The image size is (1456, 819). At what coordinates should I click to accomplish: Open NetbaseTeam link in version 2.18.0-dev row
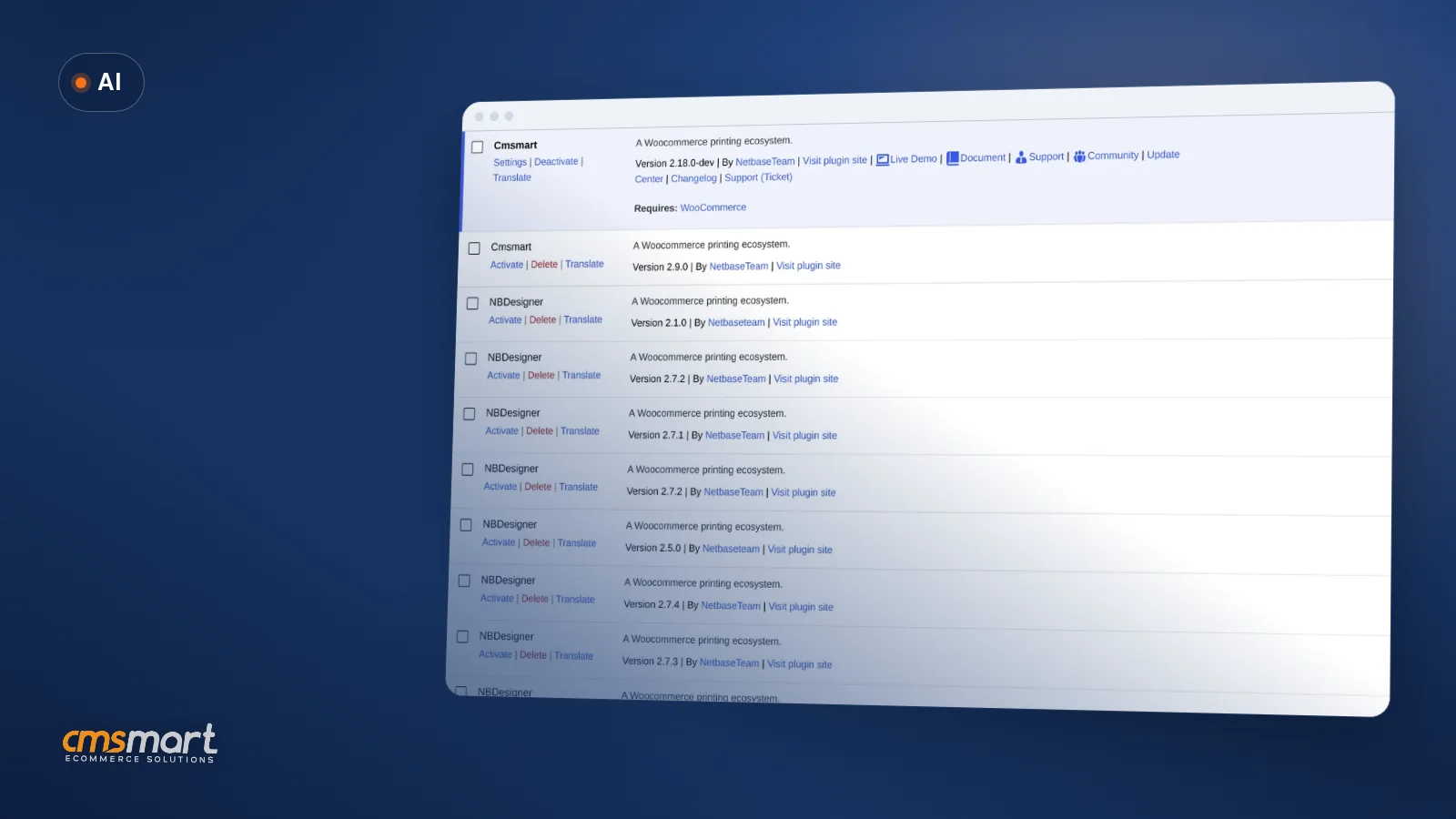(x=765, y=162)
